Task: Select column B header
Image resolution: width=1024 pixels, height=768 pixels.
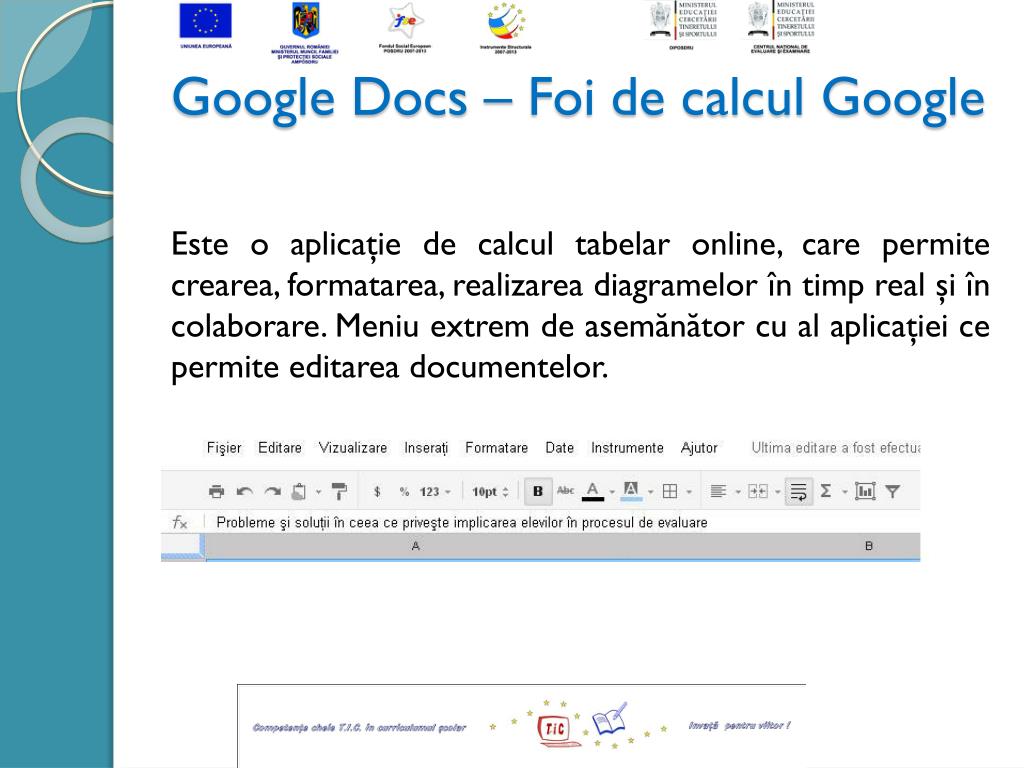Action: pos(869,546)
